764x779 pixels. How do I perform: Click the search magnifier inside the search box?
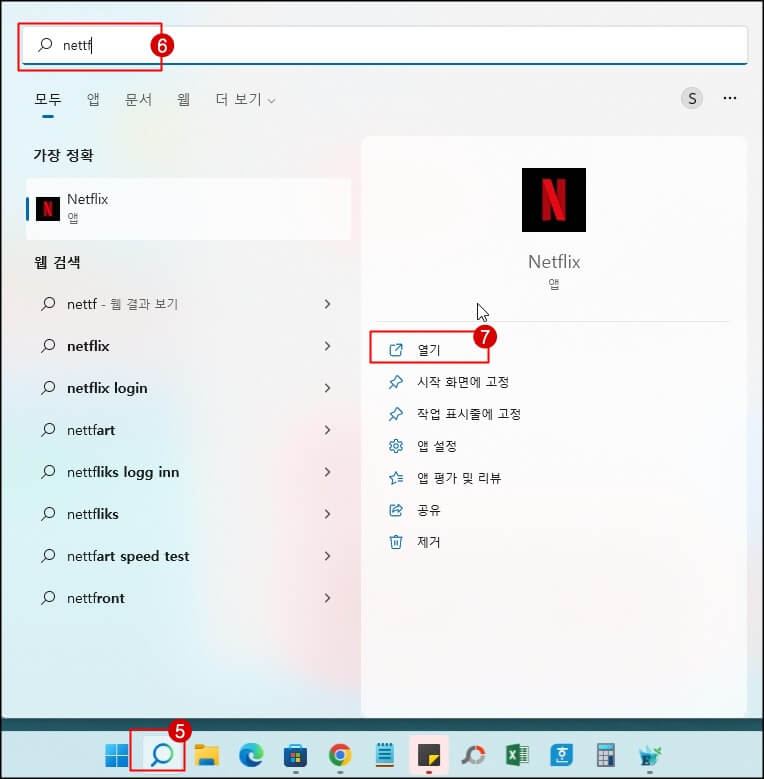click(45, 45)
